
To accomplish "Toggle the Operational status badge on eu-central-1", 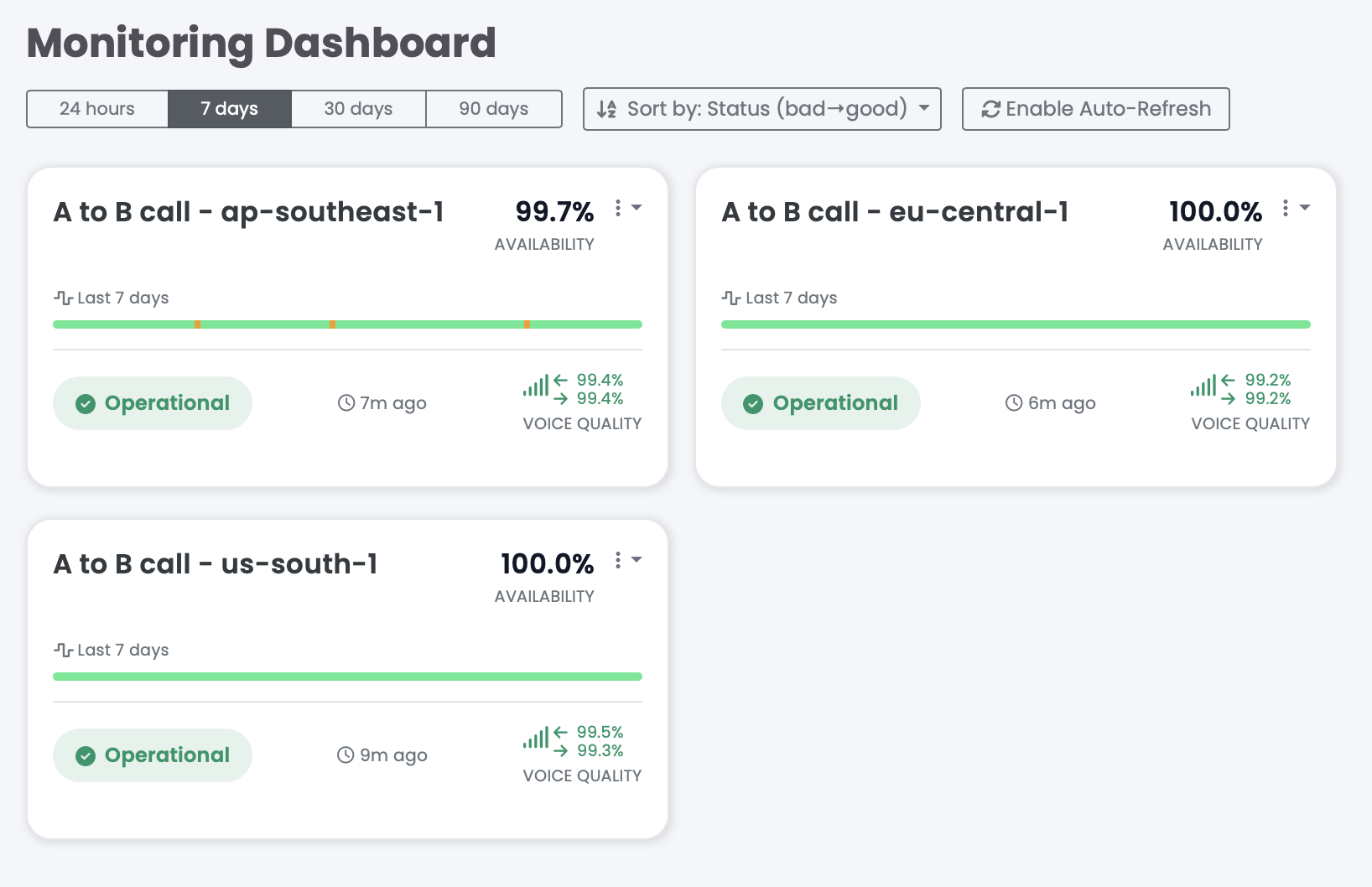I will click(x=820, y=403).
